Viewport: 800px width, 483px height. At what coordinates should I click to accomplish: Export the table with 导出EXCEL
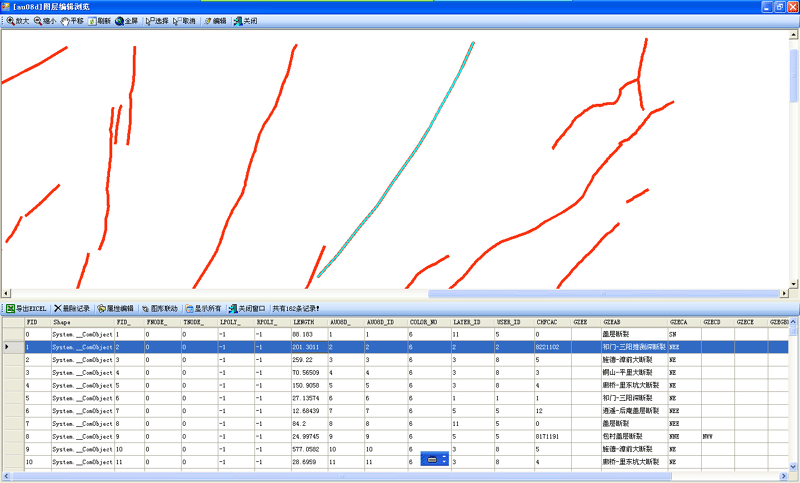(x=26, y=309)
